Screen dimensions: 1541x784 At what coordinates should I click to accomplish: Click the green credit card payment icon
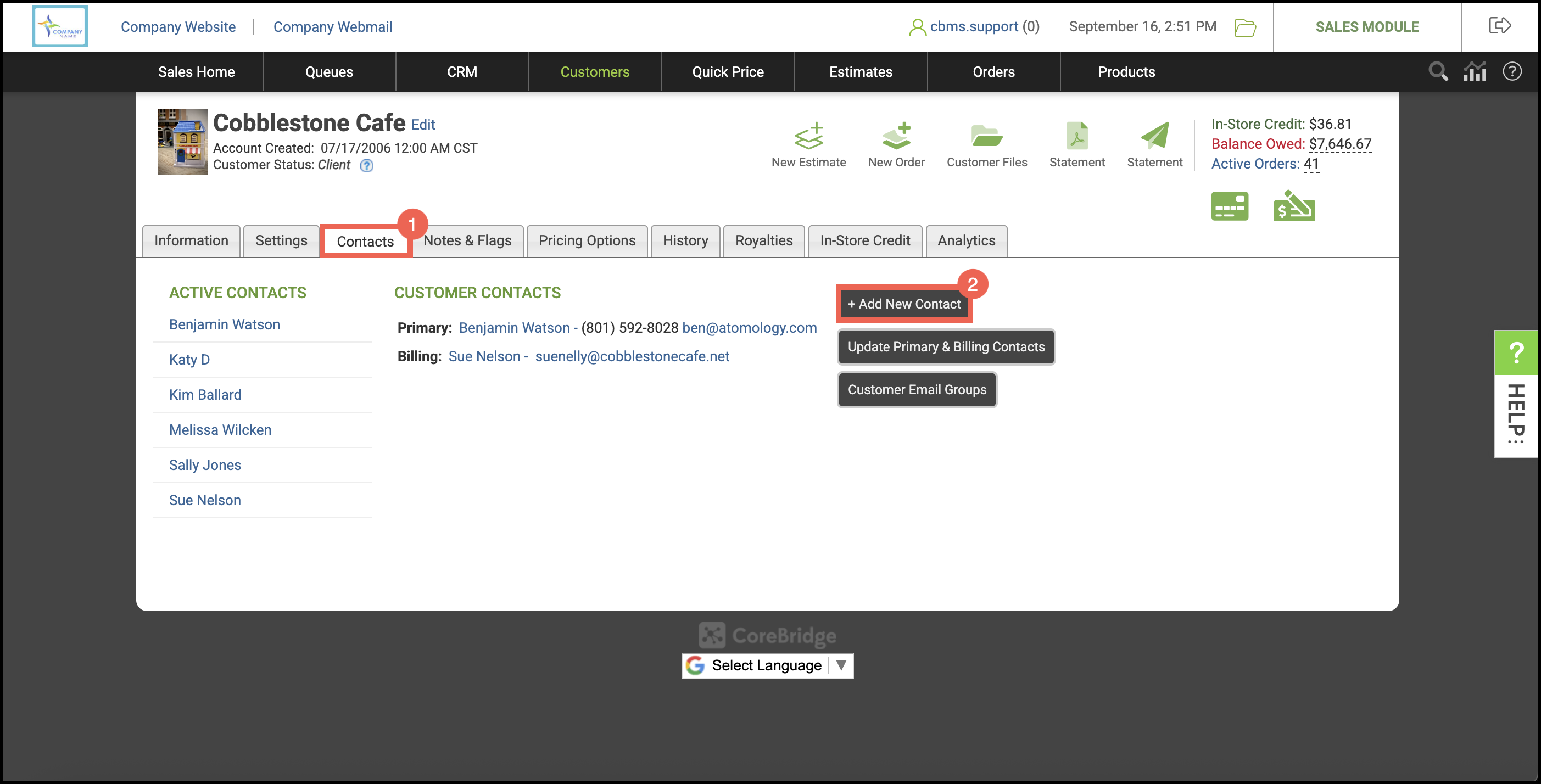pyautogui.click(x=1229, y=206)
